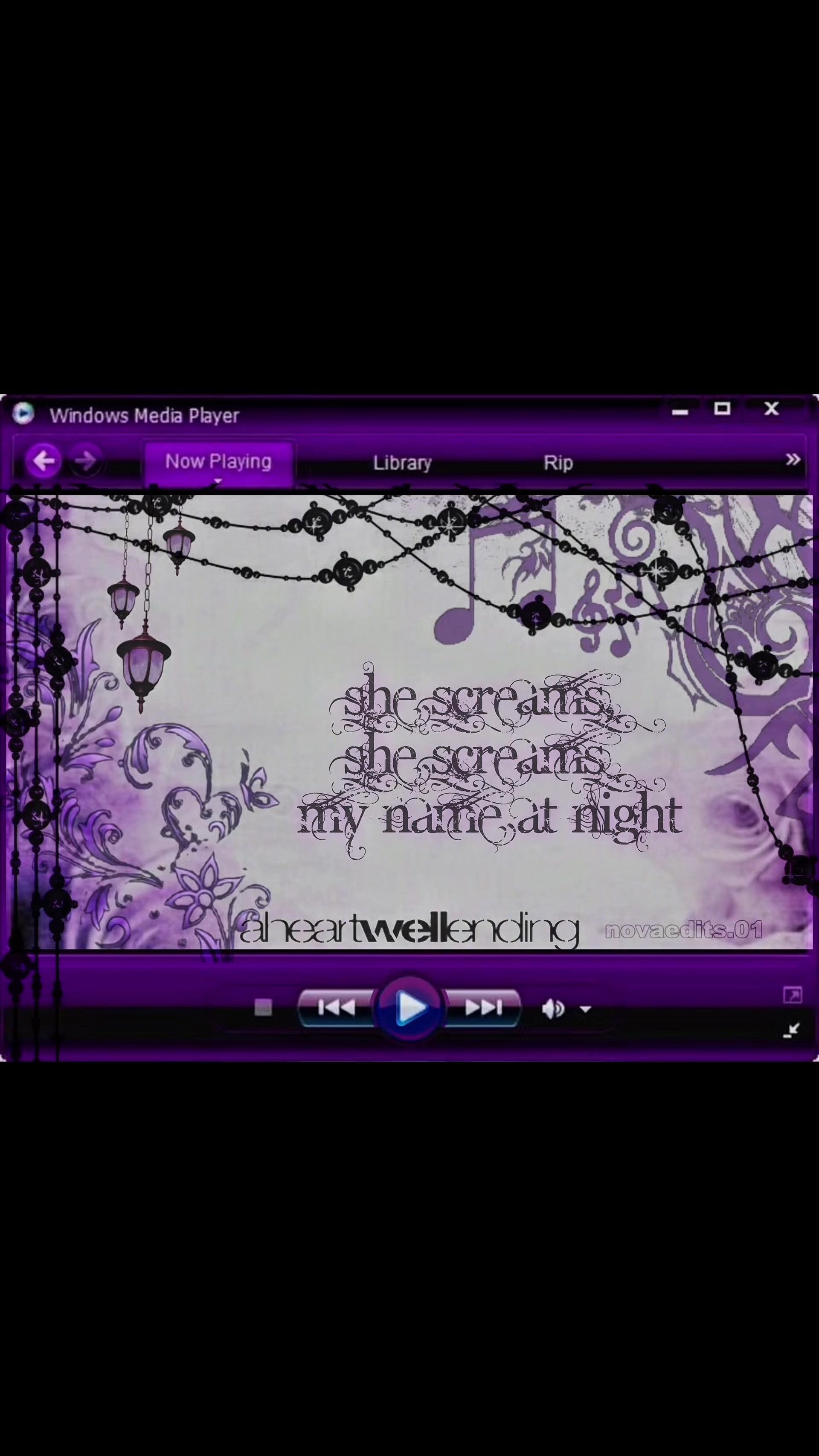This screenshot has width=819, height=1456.
Task: Mute the sound with the speaker icon
Action: pyautogui.click(x=552, y=1008)
